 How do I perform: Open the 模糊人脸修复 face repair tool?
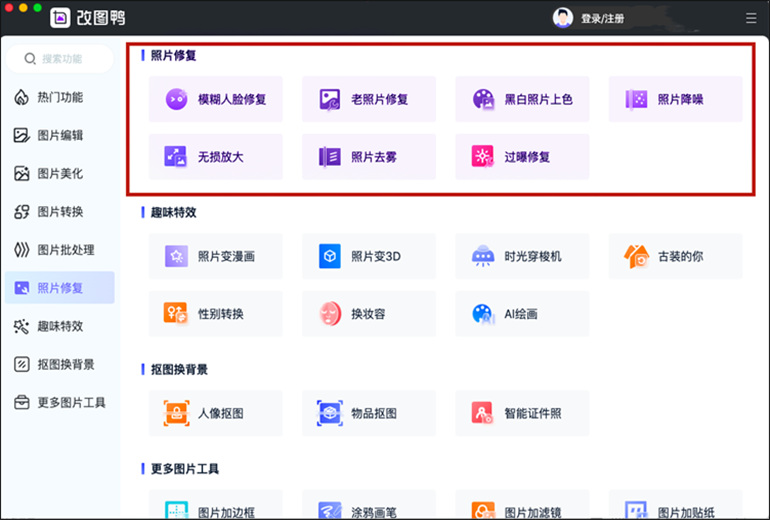click(215, 99)
